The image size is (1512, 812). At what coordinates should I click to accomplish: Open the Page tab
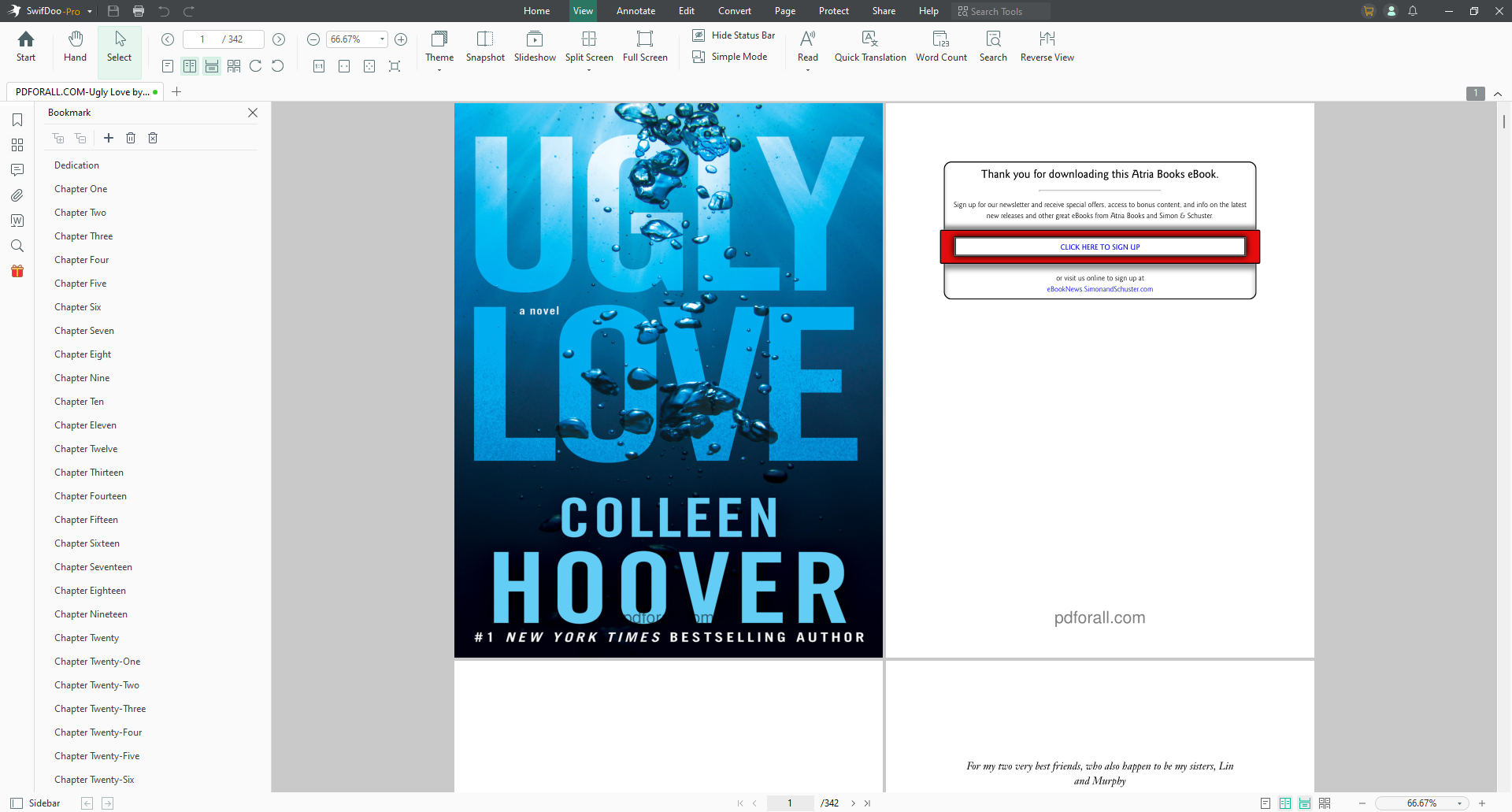785,11
